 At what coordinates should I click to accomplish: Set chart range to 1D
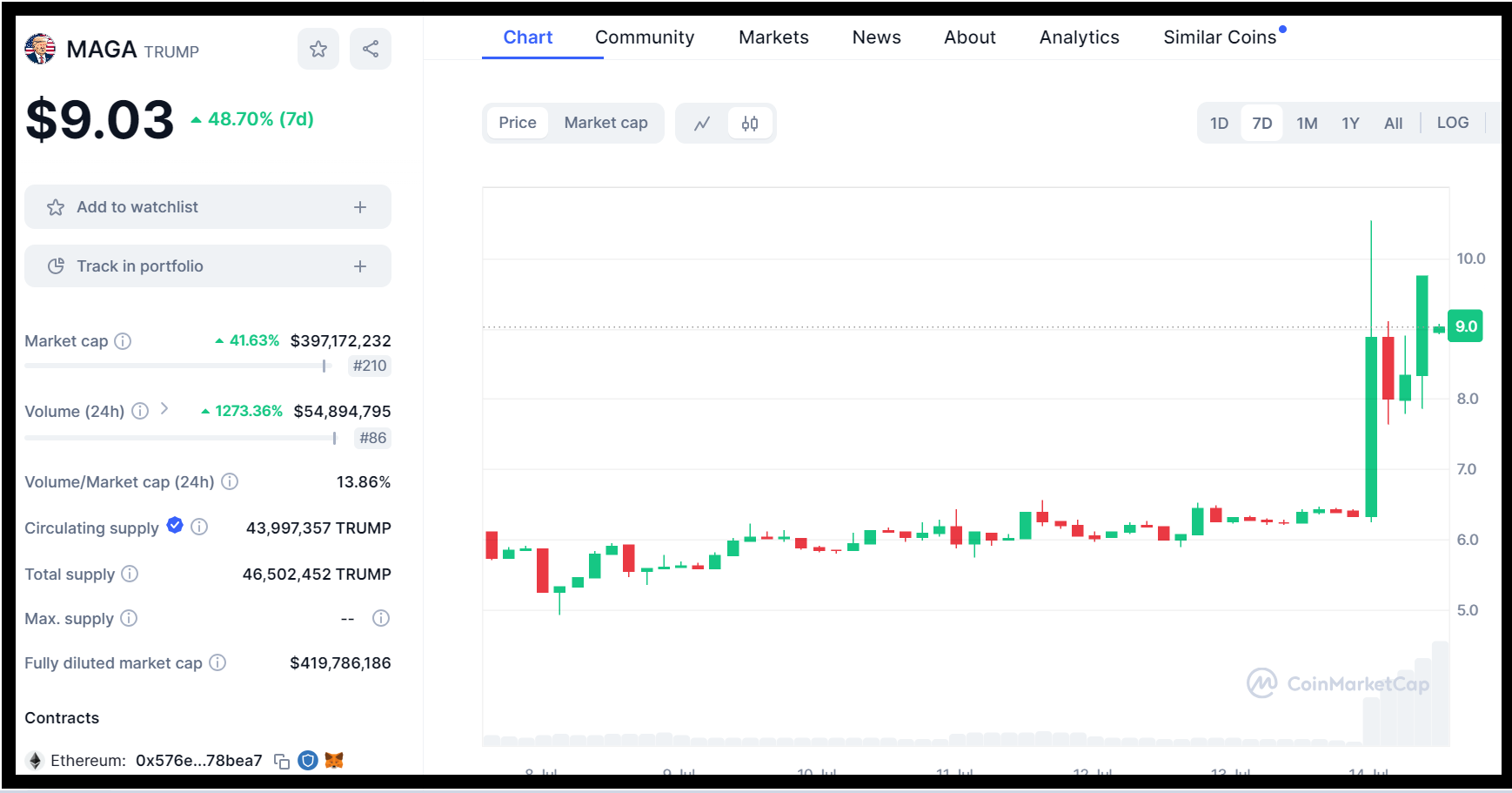(1220, 123)
